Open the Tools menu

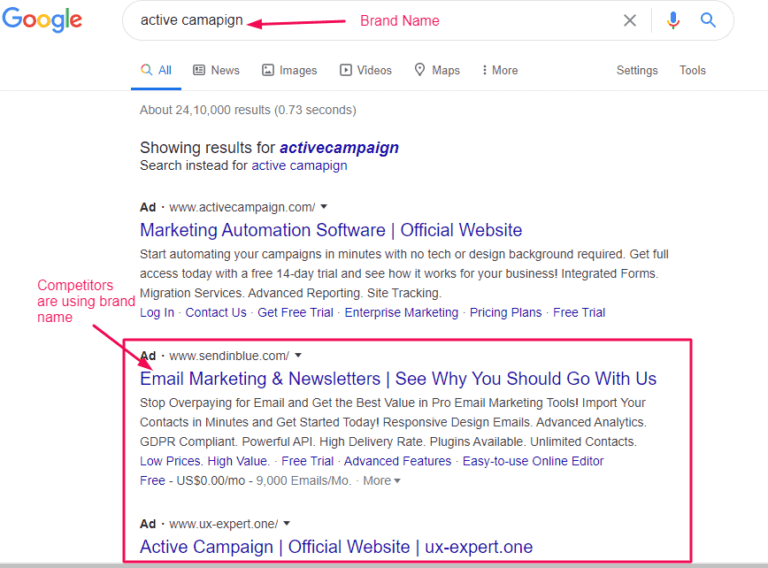click(x=693, y=70)
